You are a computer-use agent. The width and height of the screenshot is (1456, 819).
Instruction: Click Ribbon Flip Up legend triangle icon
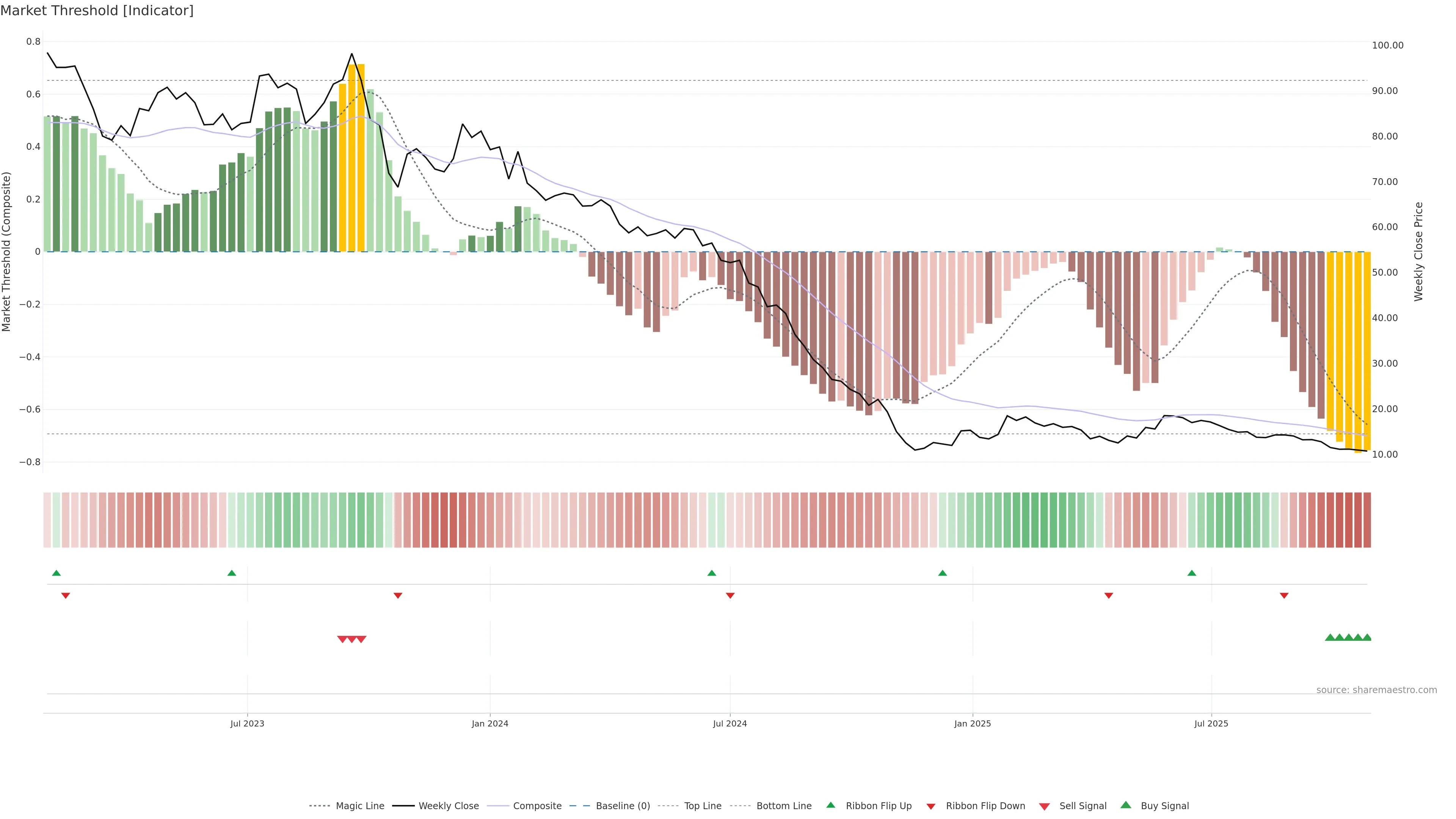point(830,805)
